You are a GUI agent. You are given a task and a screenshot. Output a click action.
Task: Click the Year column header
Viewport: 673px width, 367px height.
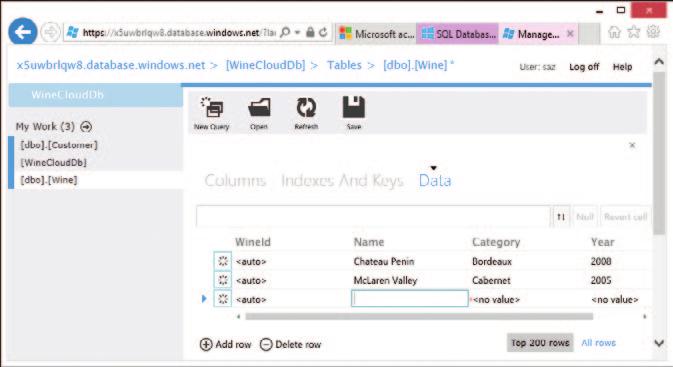(x=602, y=242)
